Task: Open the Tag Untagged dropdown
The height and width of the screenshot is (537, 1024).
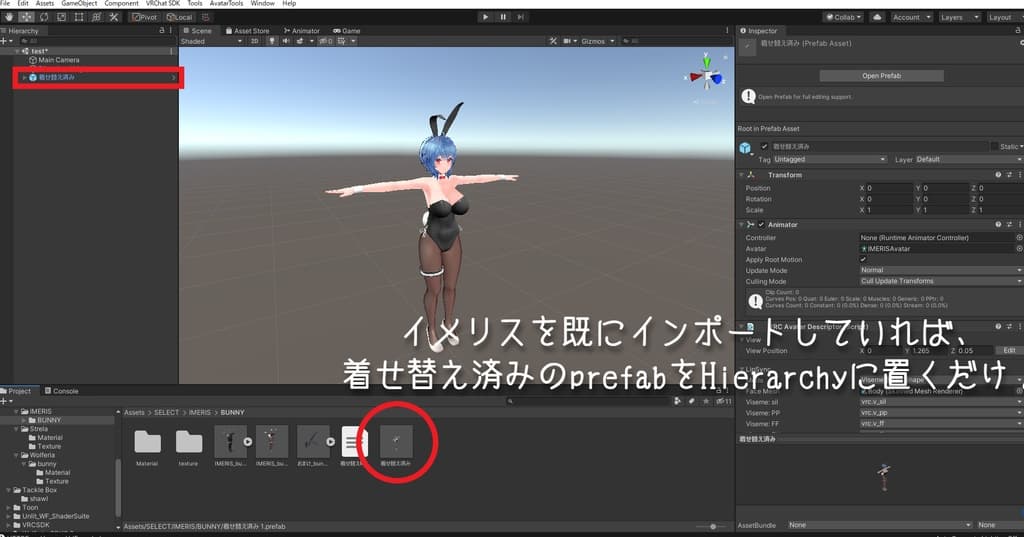Action: coord(829,159)
